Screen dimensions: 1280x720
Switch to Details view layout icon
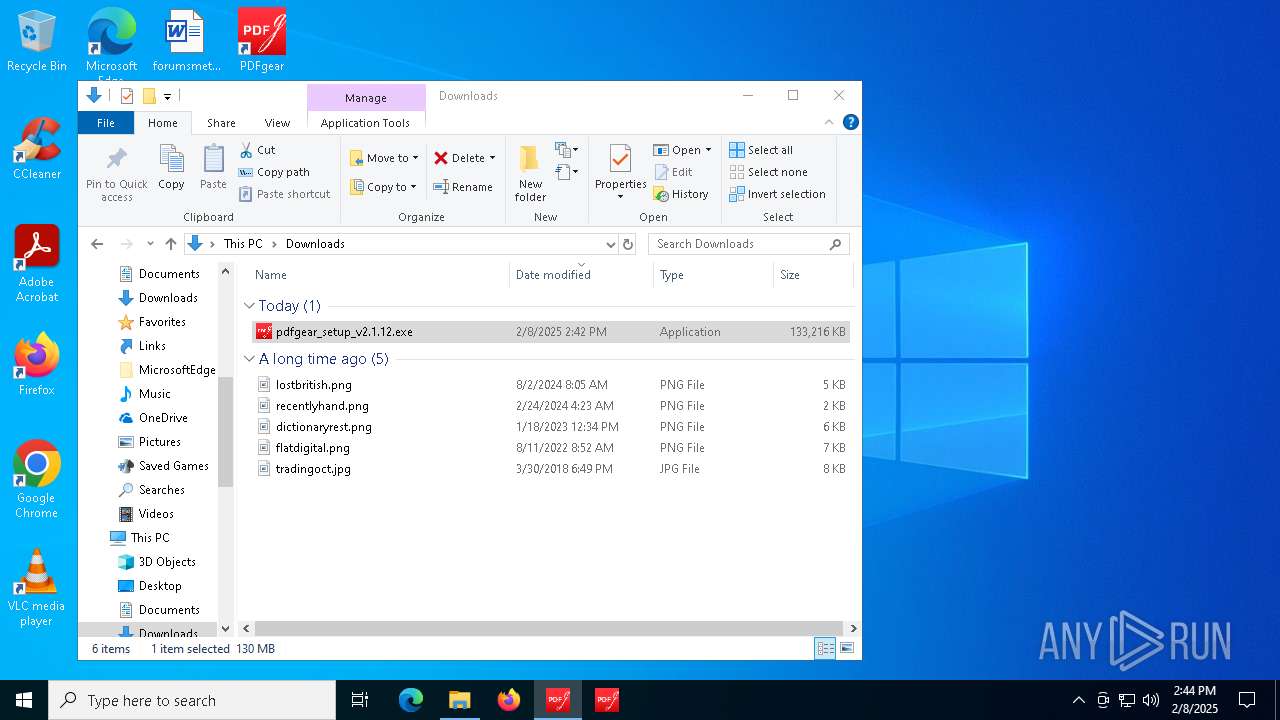coord(825,649)
